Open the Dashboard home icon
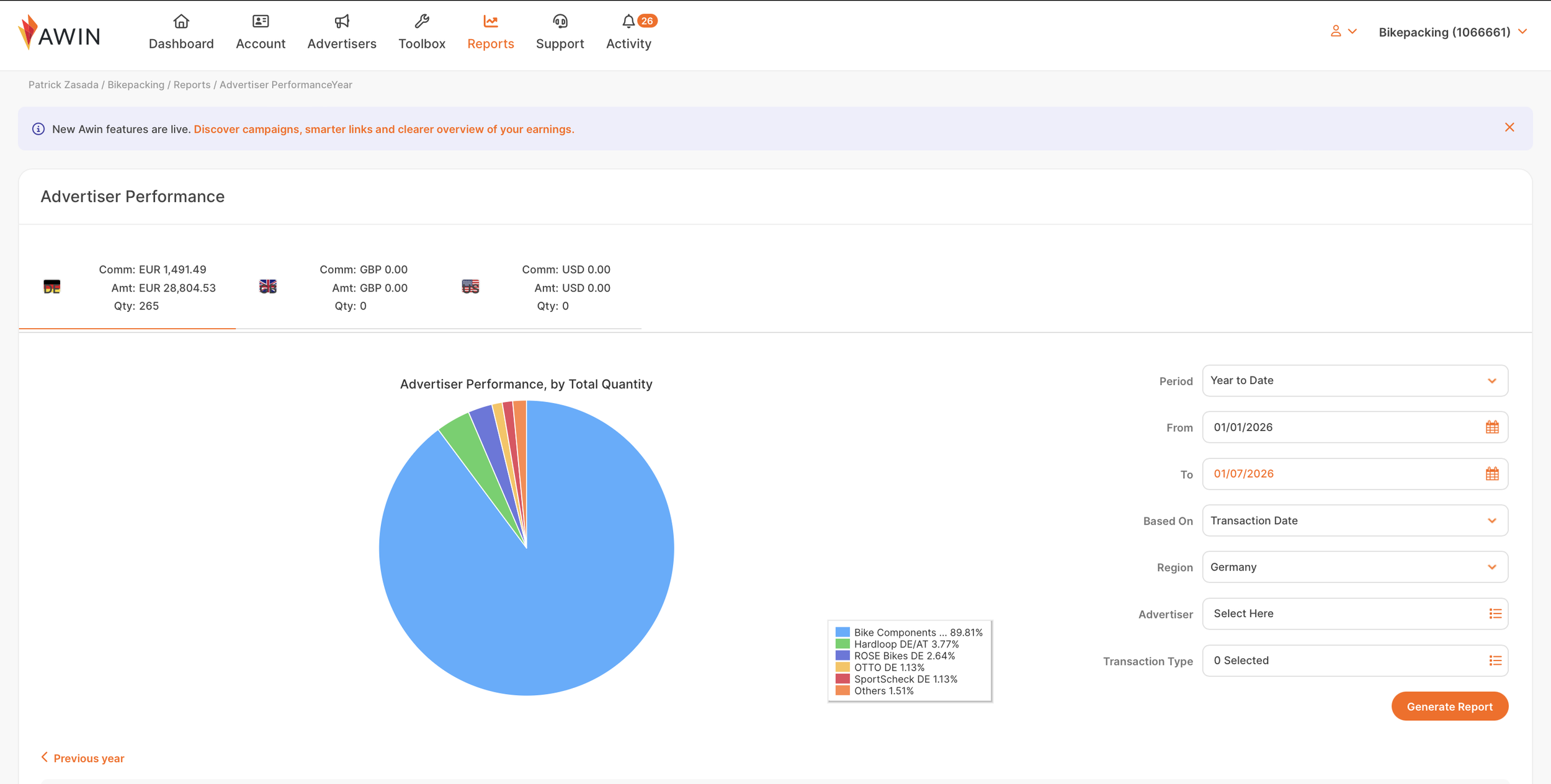Viewport: 1551px width, 784px height. [x=181, y=21]
